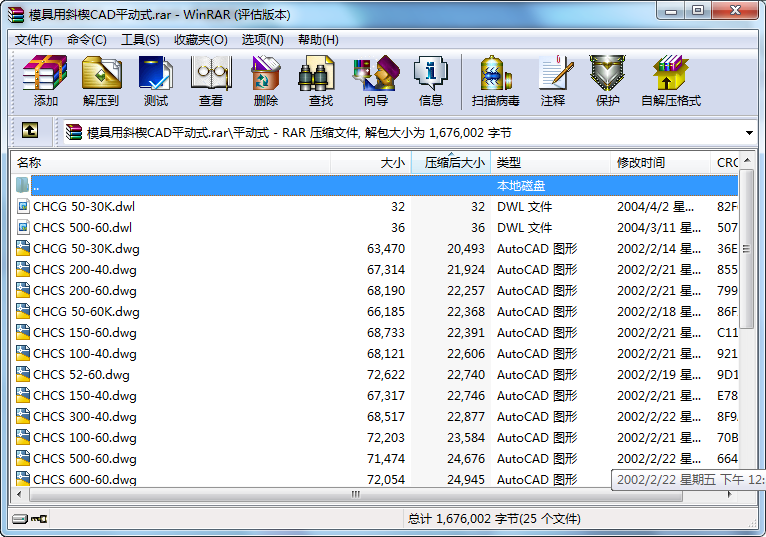Screen dimensions: 766x537
Task: Open the 工具(S) menu
Action: (x=140, y=40)
